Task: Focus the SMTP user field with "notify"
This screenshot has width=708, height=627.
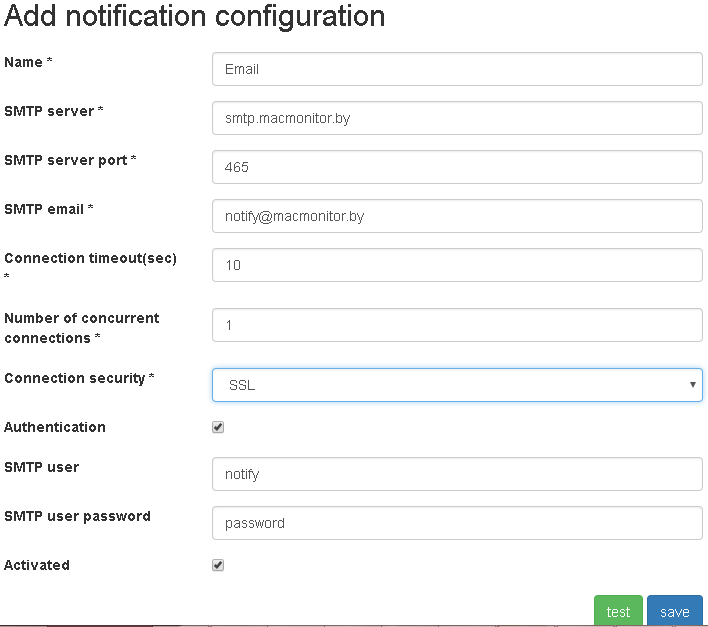Action: (457, 474)
